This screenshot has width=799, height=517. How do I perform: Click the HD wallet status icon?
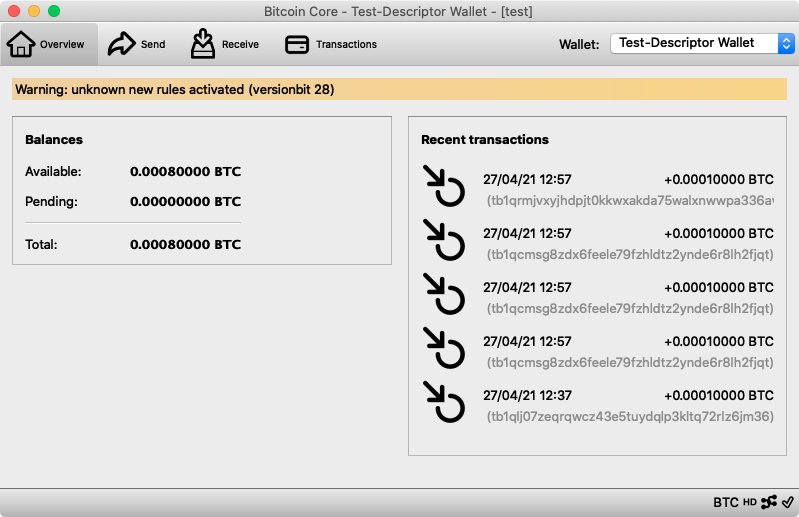(750, 502)
